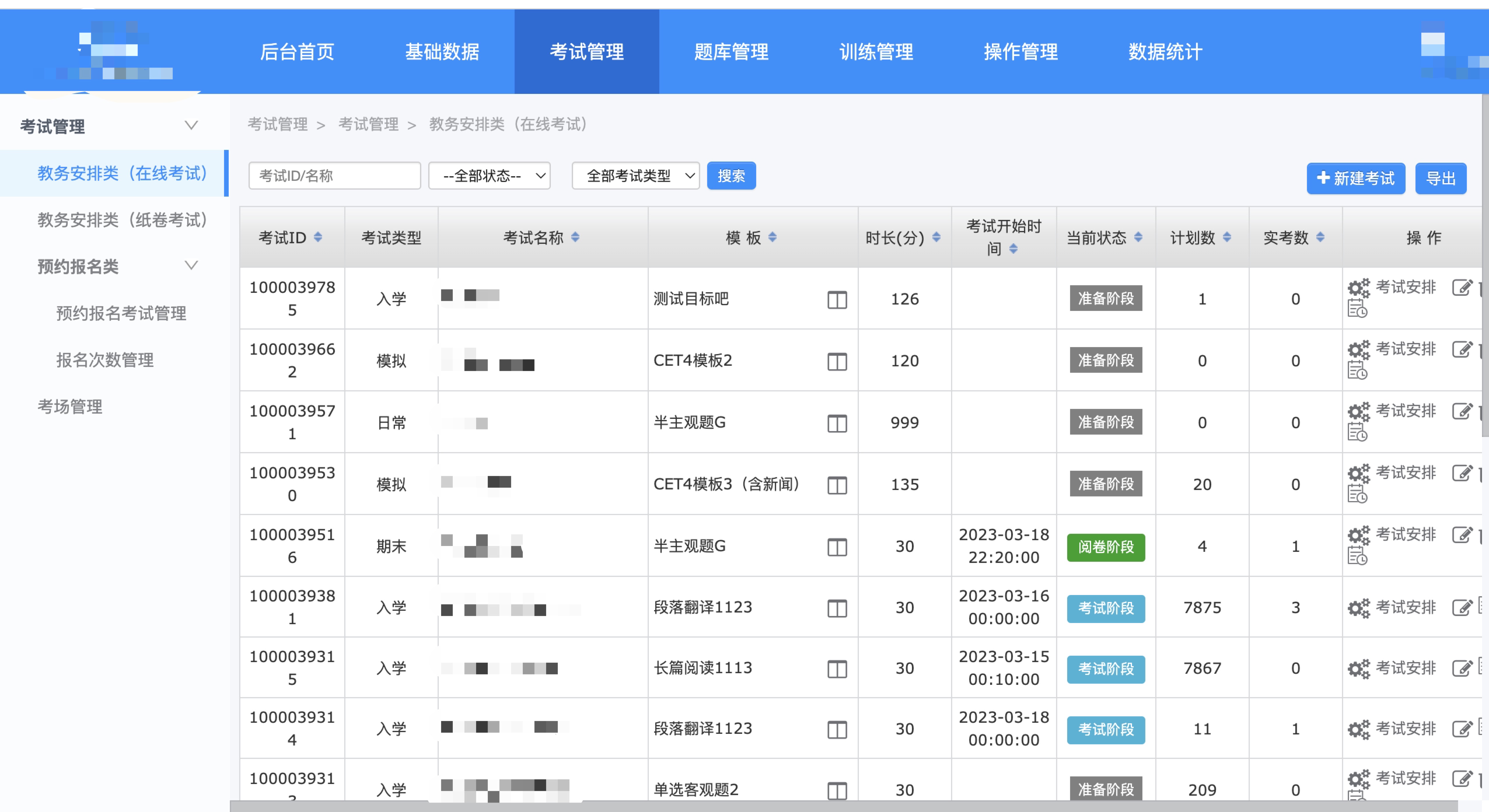Open 报名次数管理 in sidebar
1489x812 pixels.
[105, 360]
